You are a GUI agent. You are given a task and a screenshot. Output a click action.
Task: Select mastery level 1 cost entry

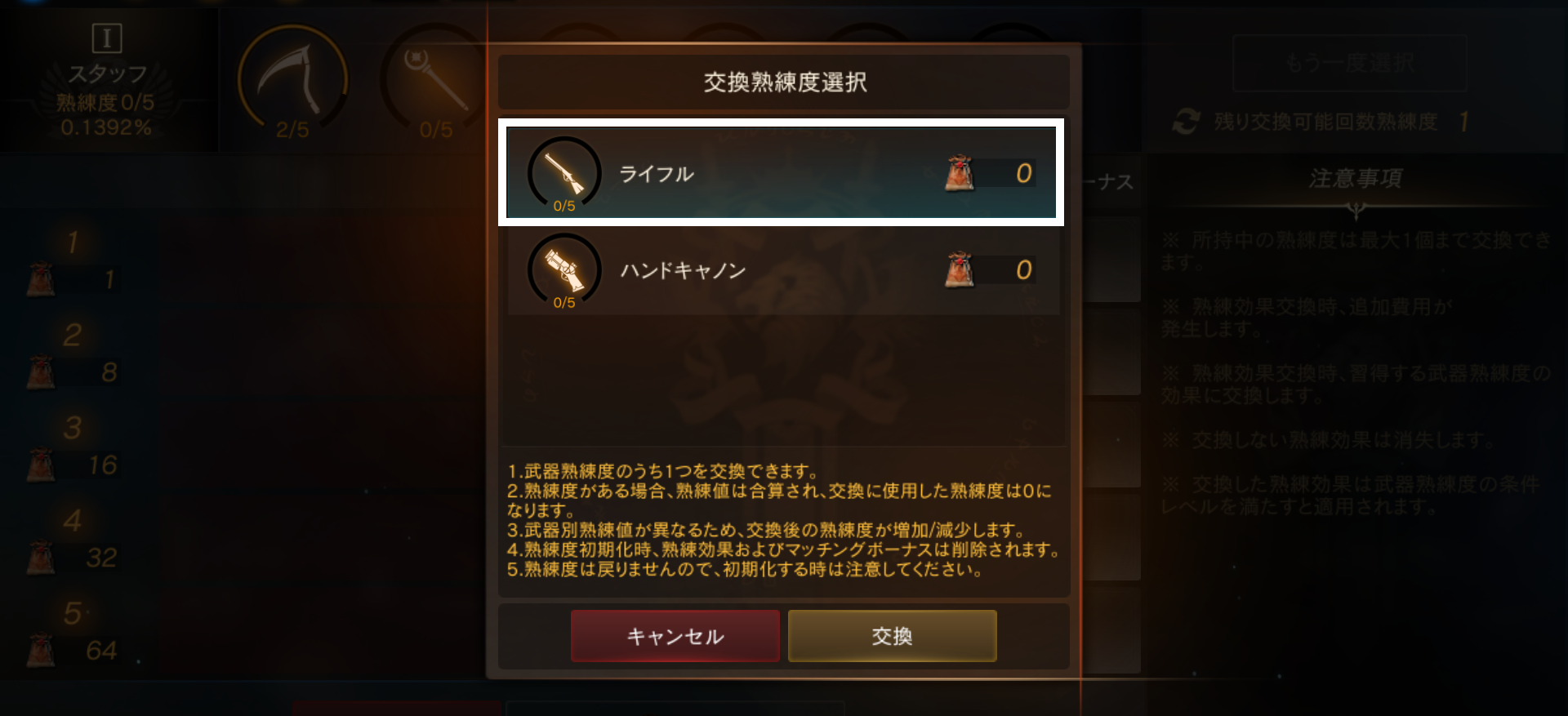73,261
